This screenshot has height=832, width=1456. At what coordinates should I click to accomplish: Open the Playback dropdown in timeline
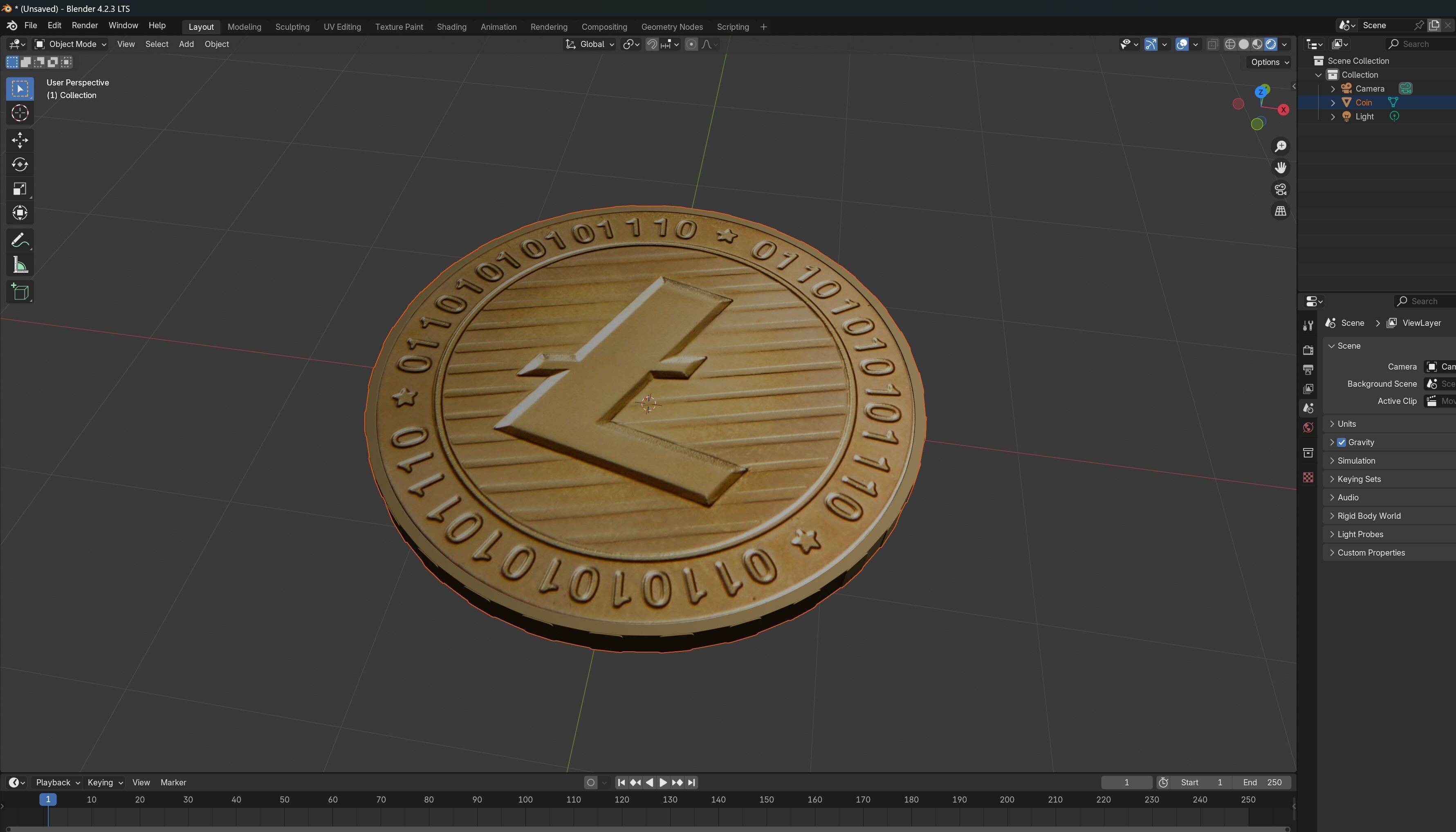click(57, 782)
